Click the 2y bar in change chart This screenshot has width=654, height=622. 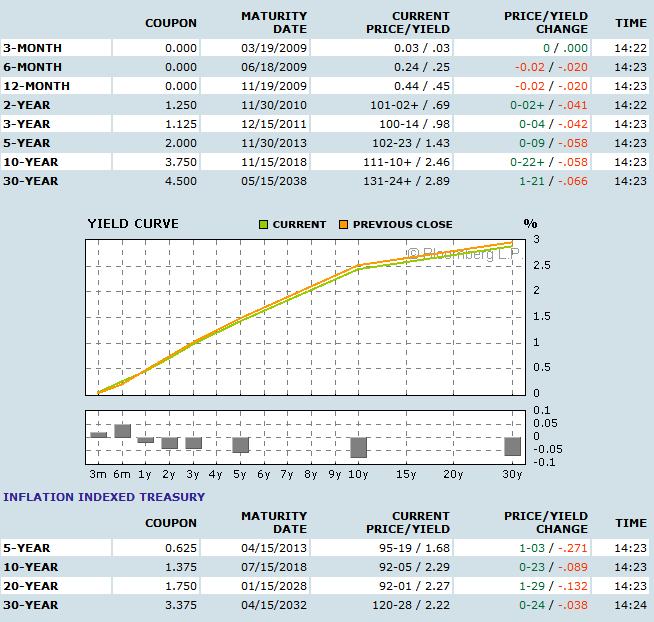tap(170, 443)
